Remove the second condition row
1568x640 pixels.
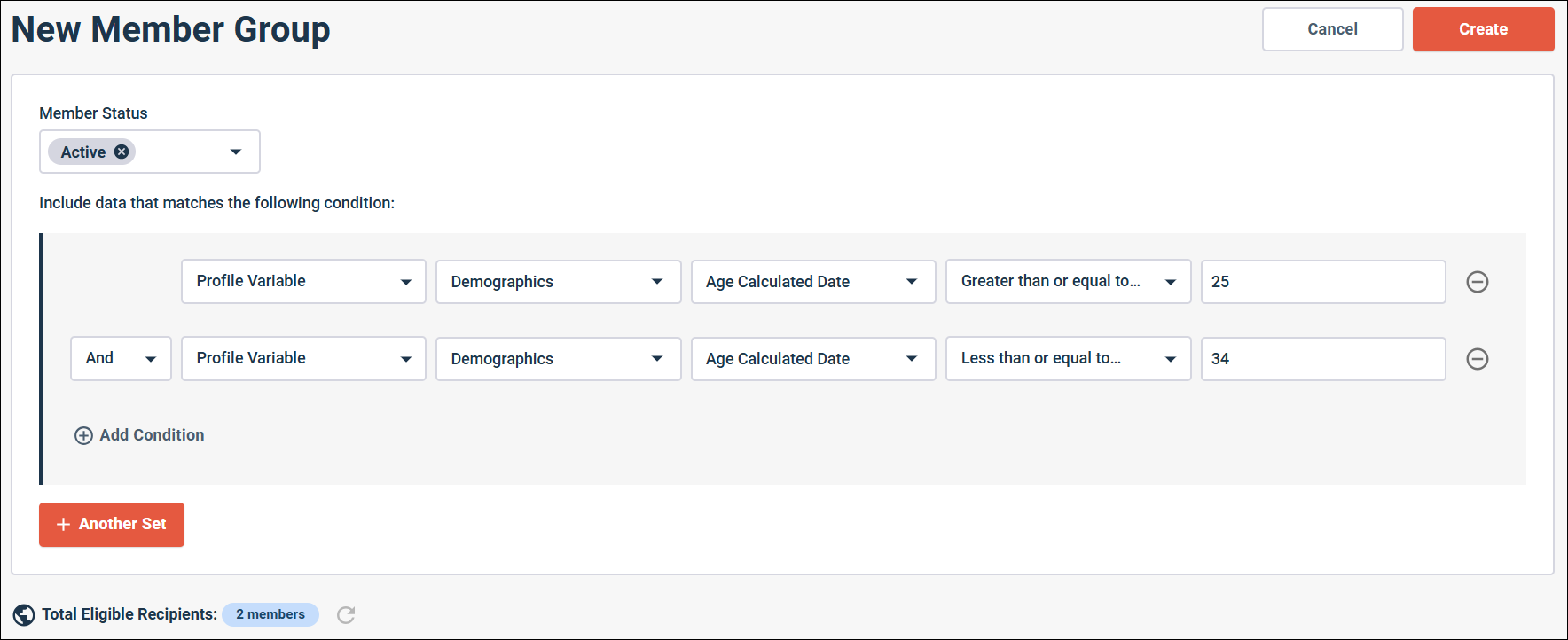point(1477,359)
